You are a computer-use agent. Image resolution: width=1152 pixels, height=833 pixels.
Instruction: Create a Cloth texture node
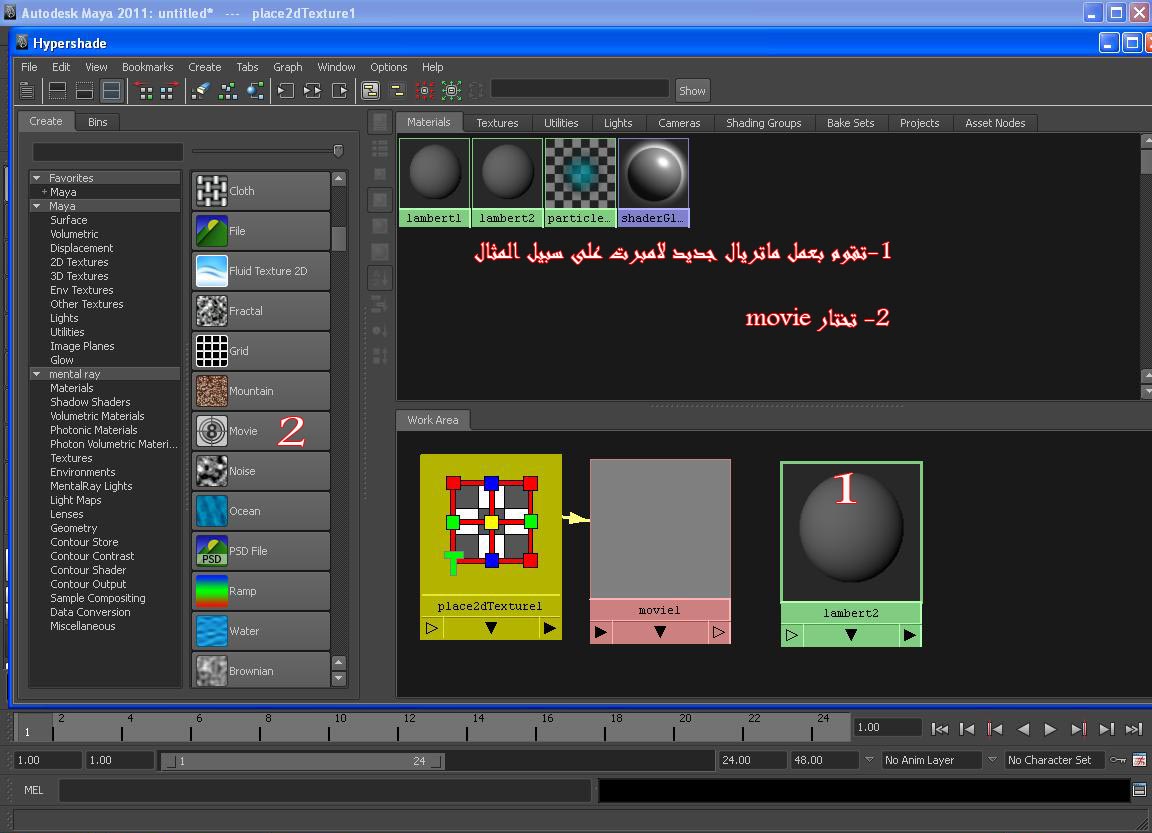coord(261,191)
